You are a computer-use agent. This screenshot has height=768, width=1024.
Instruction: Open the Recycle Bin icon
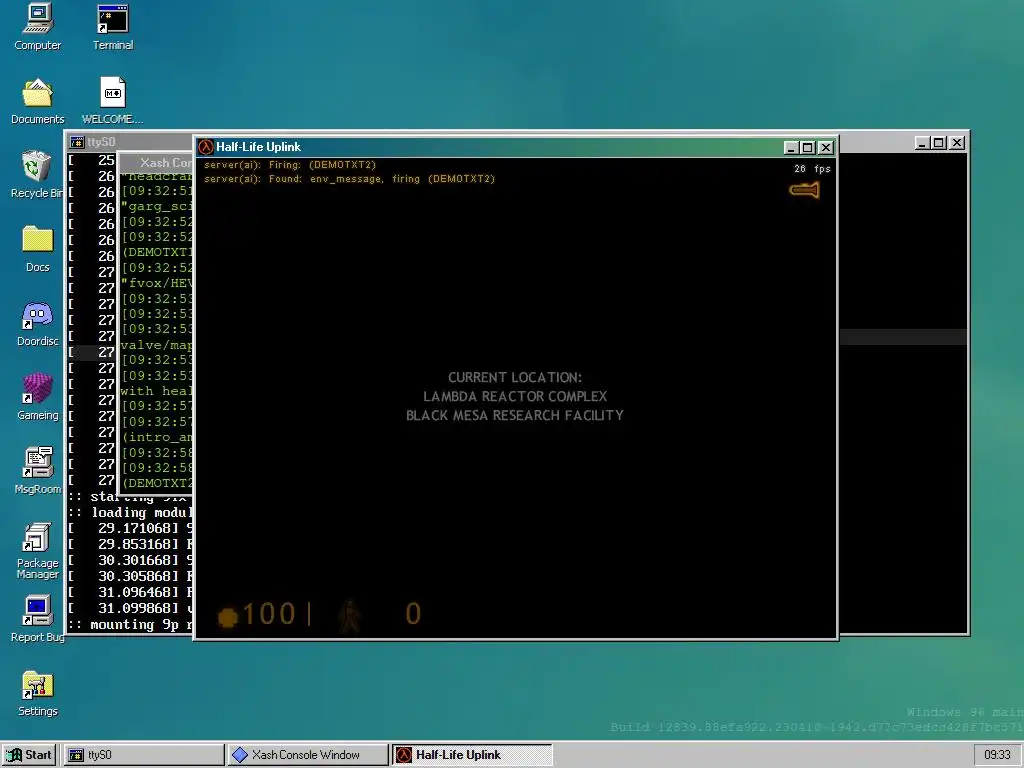pos(37,175)
